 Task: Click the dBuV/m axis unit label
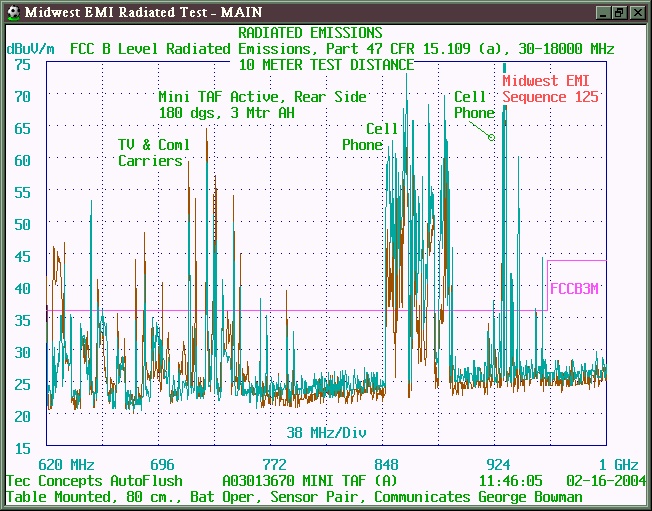(x=31, y=48)
